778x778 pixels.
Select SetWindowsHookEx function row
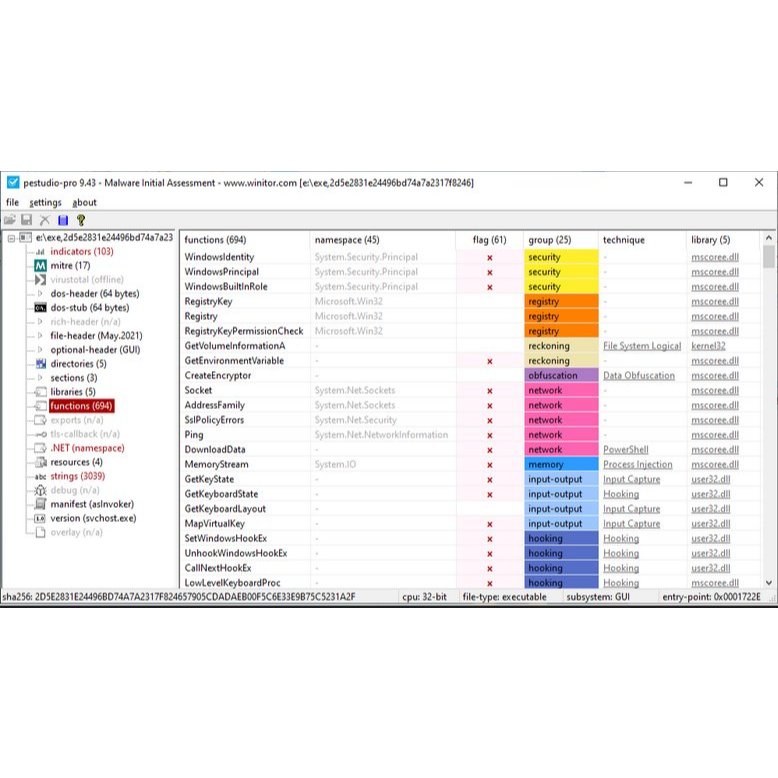[x=470, y=538]
